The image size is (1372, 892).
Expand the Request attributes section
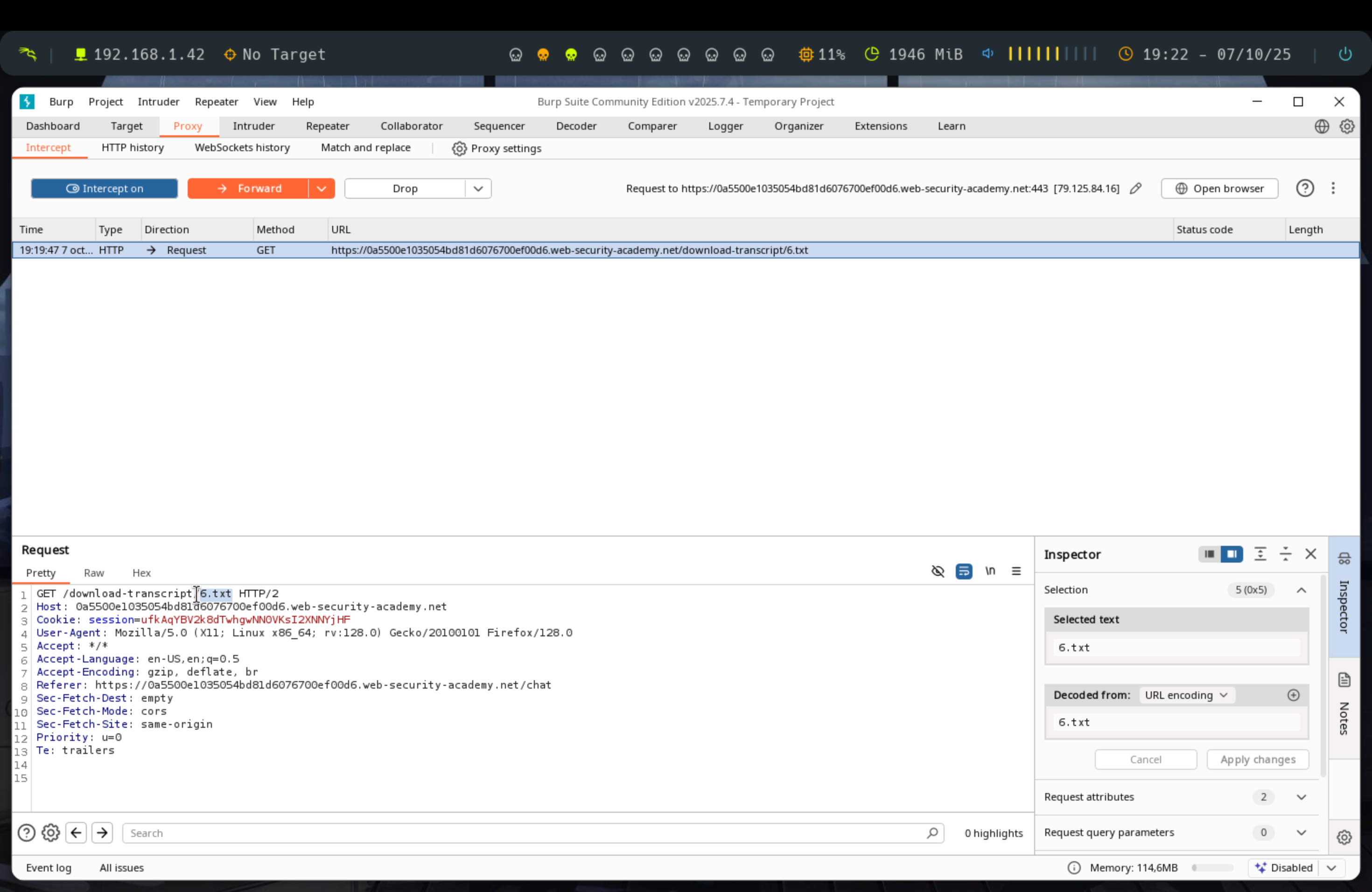click(x=1301, y=797)
